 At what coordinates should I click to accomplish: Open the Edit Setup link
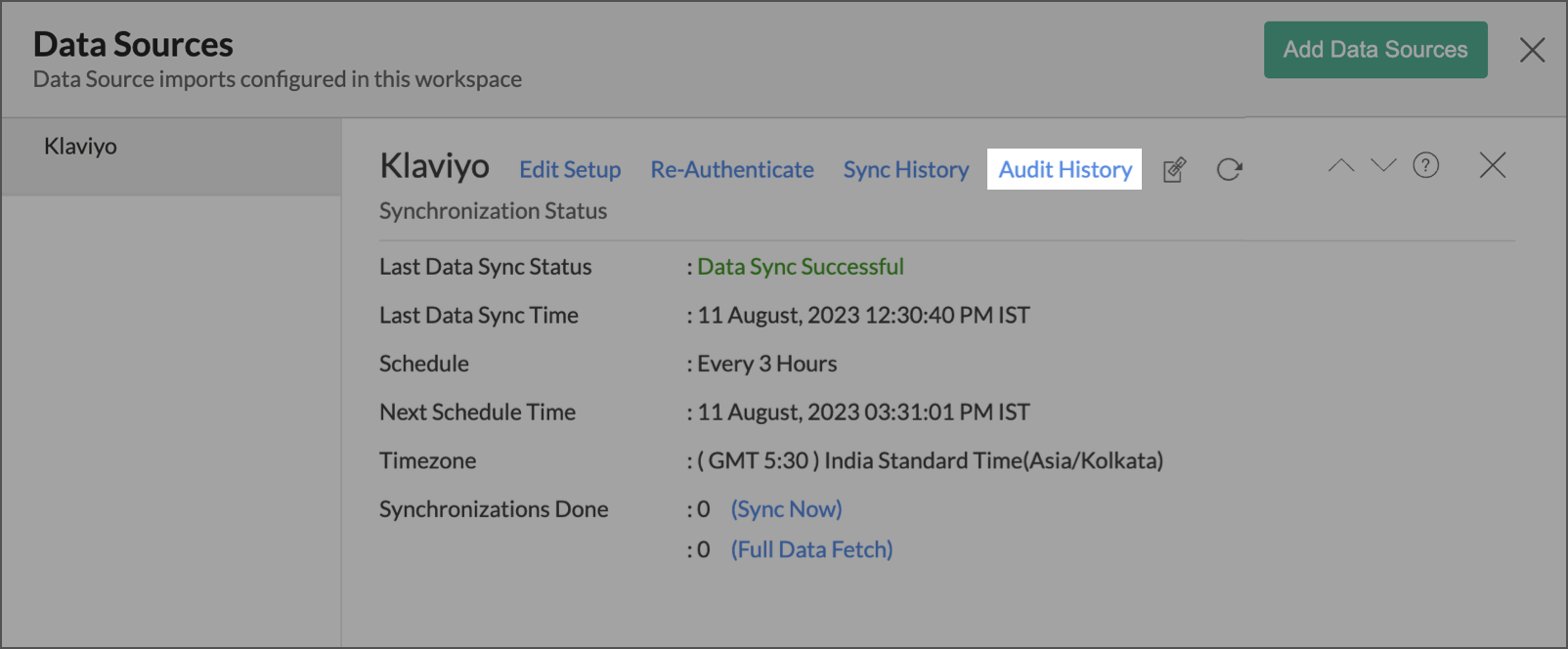[570, 169]
